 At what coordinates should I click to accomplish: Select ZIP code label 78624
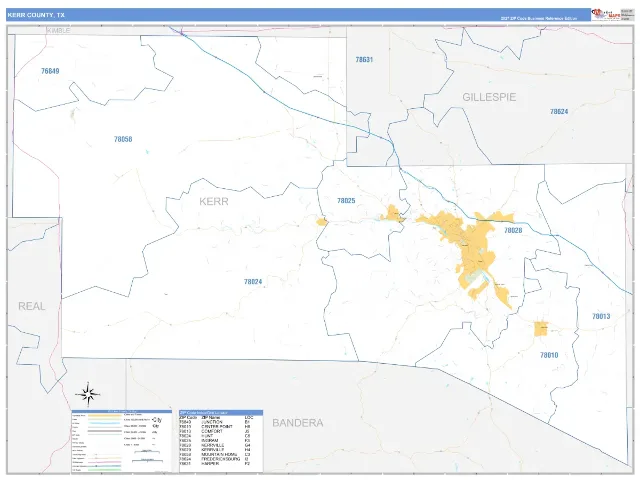[x=559, y=111]
